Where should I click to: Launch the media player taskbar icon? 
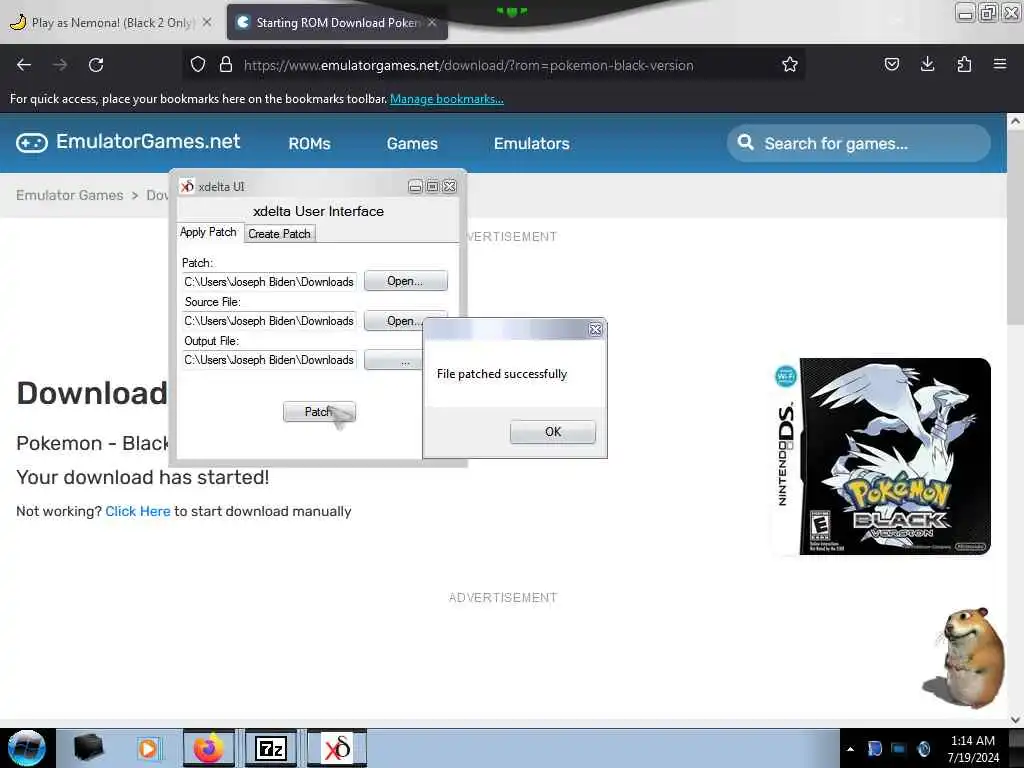pos(148,748)
